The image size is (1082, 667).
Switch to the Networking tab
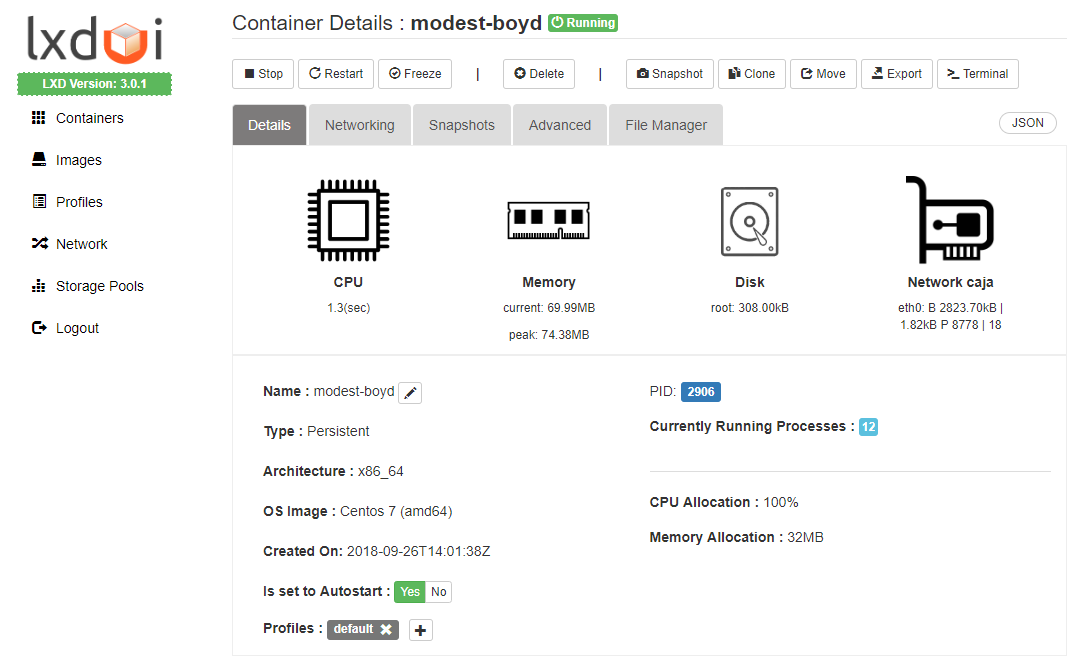[x=360, y=125]
